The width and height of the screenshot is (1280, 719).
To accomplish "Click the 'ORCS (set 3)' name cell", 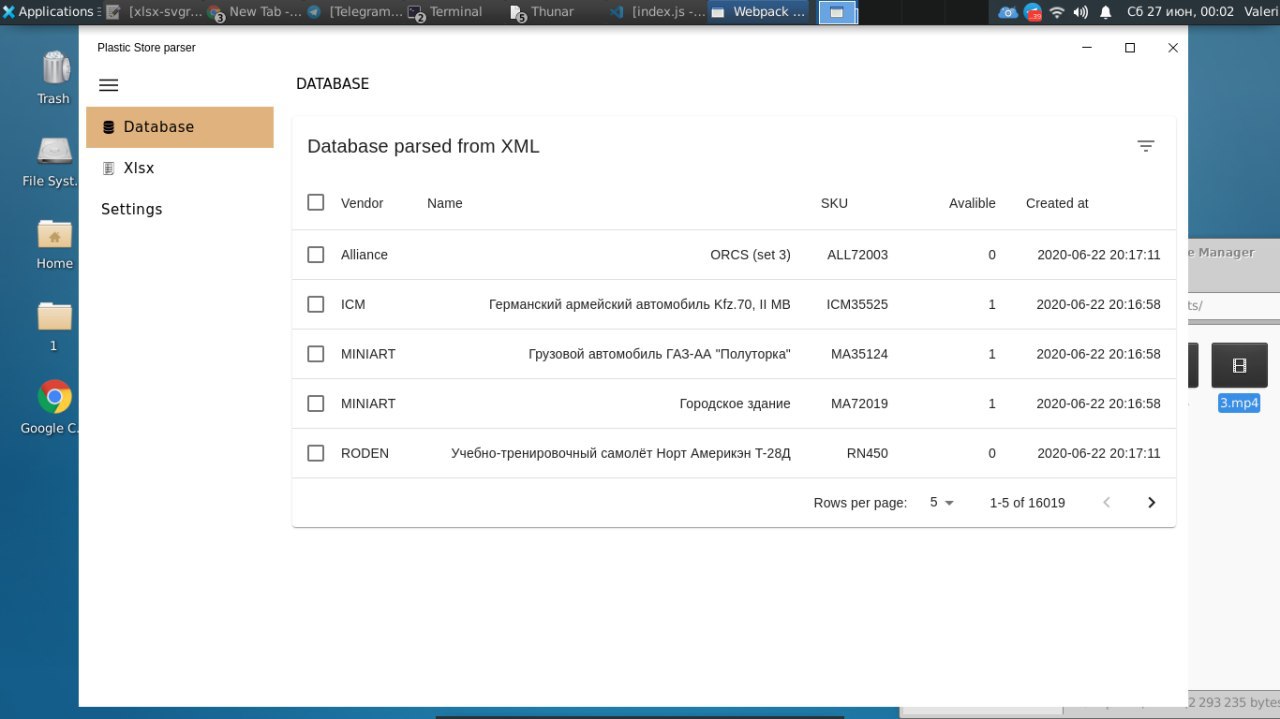I will coord(750,255).
